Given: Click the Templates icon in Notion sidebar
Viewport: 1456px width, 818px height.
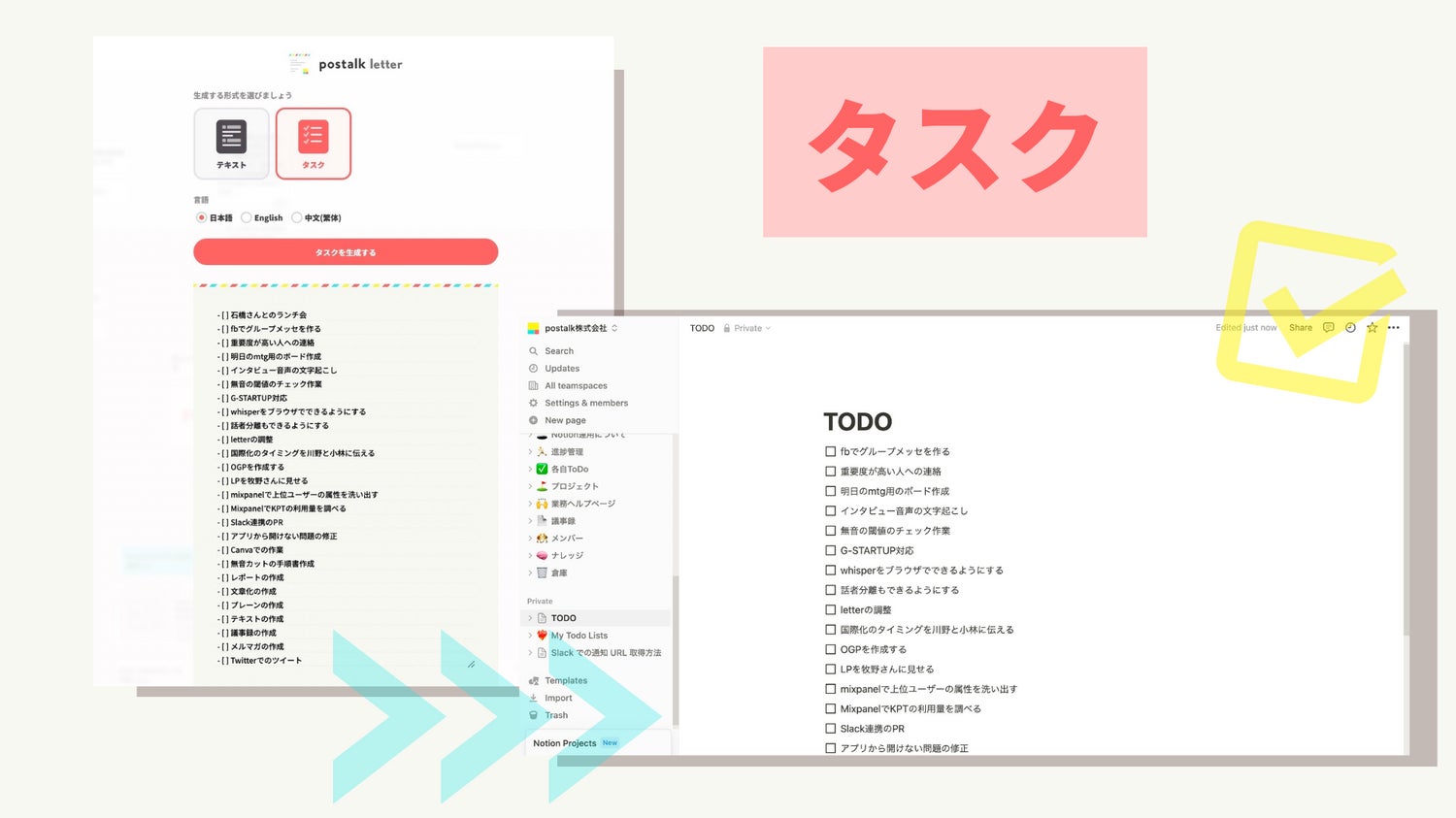Looking at the screenshot, I should point(533,681).
